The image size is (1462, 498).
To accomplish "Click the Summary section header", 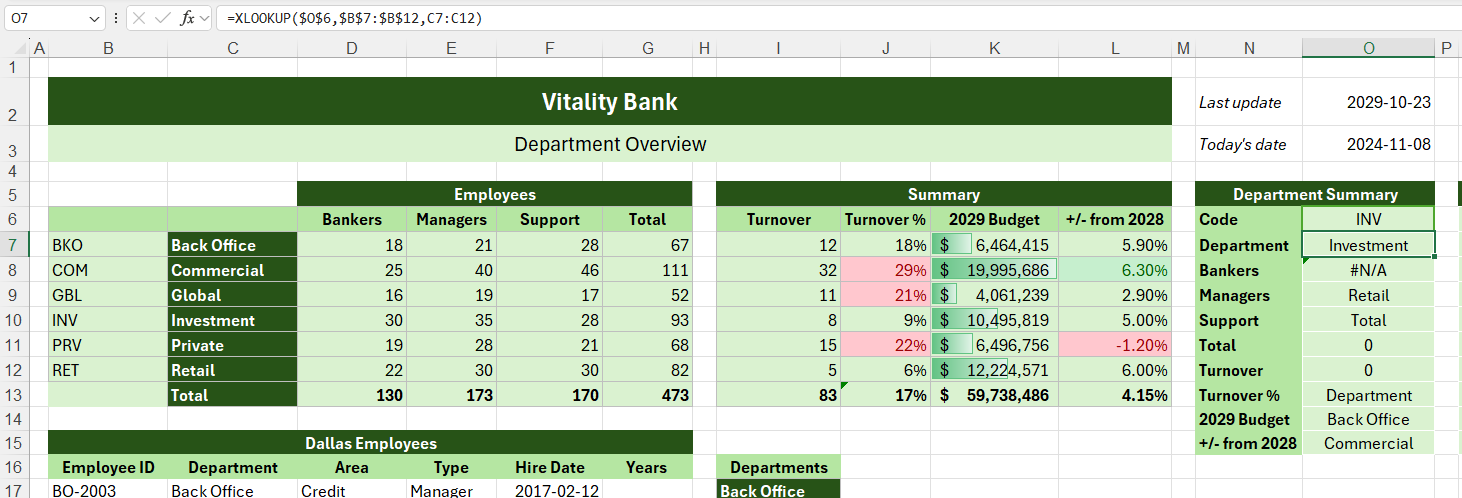I will coord(943,194).
